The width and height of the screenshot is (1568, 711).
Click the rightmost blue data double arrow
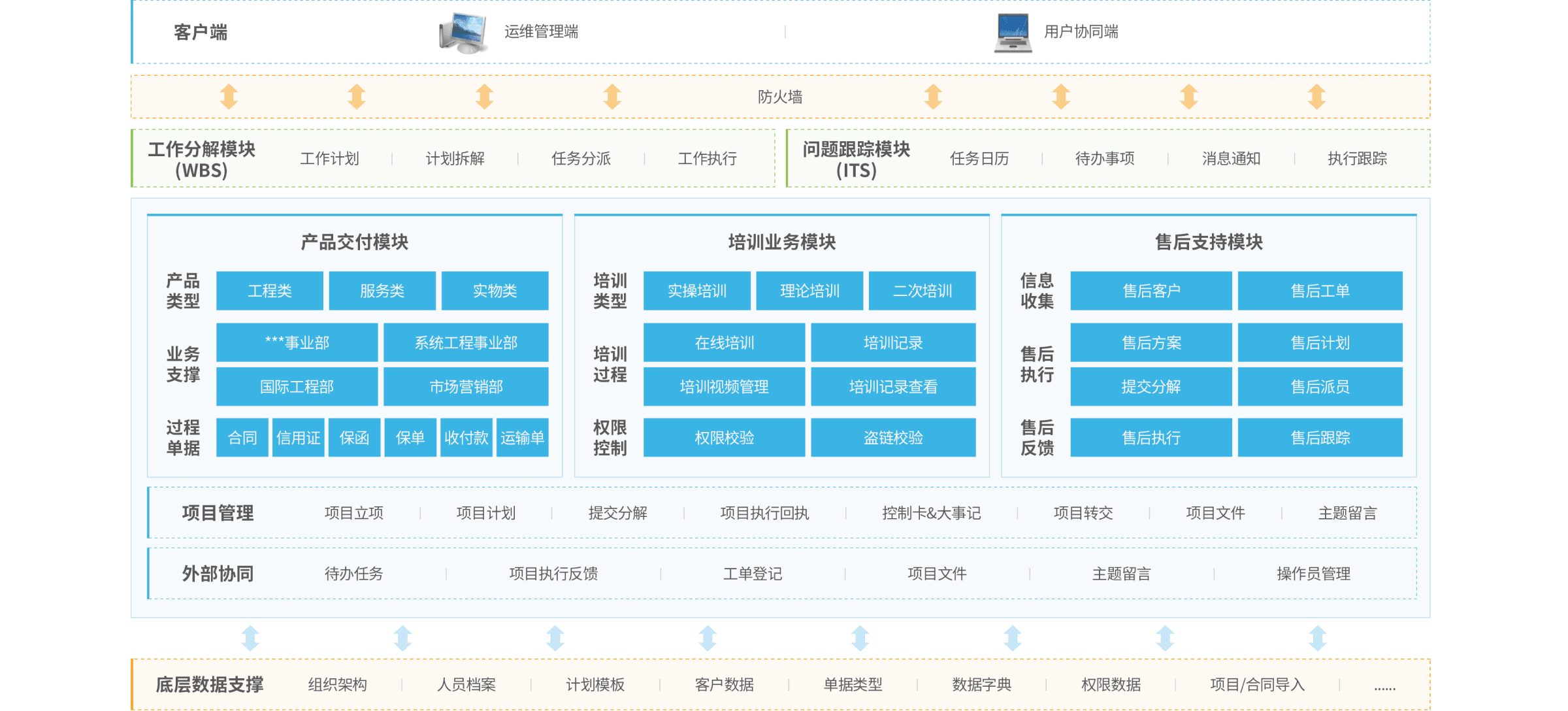click(x=1317, y=638)
